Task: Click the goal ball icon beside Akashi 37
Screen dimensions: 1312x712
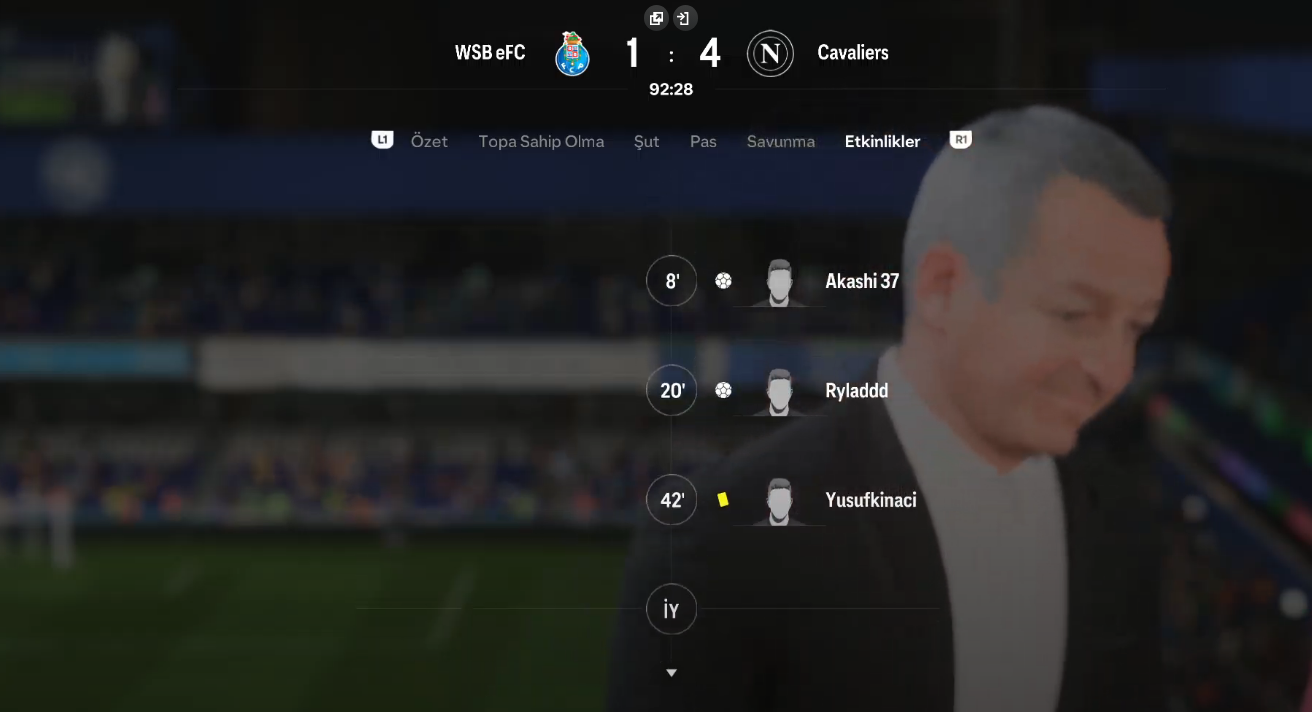Action: coord(723,281)
